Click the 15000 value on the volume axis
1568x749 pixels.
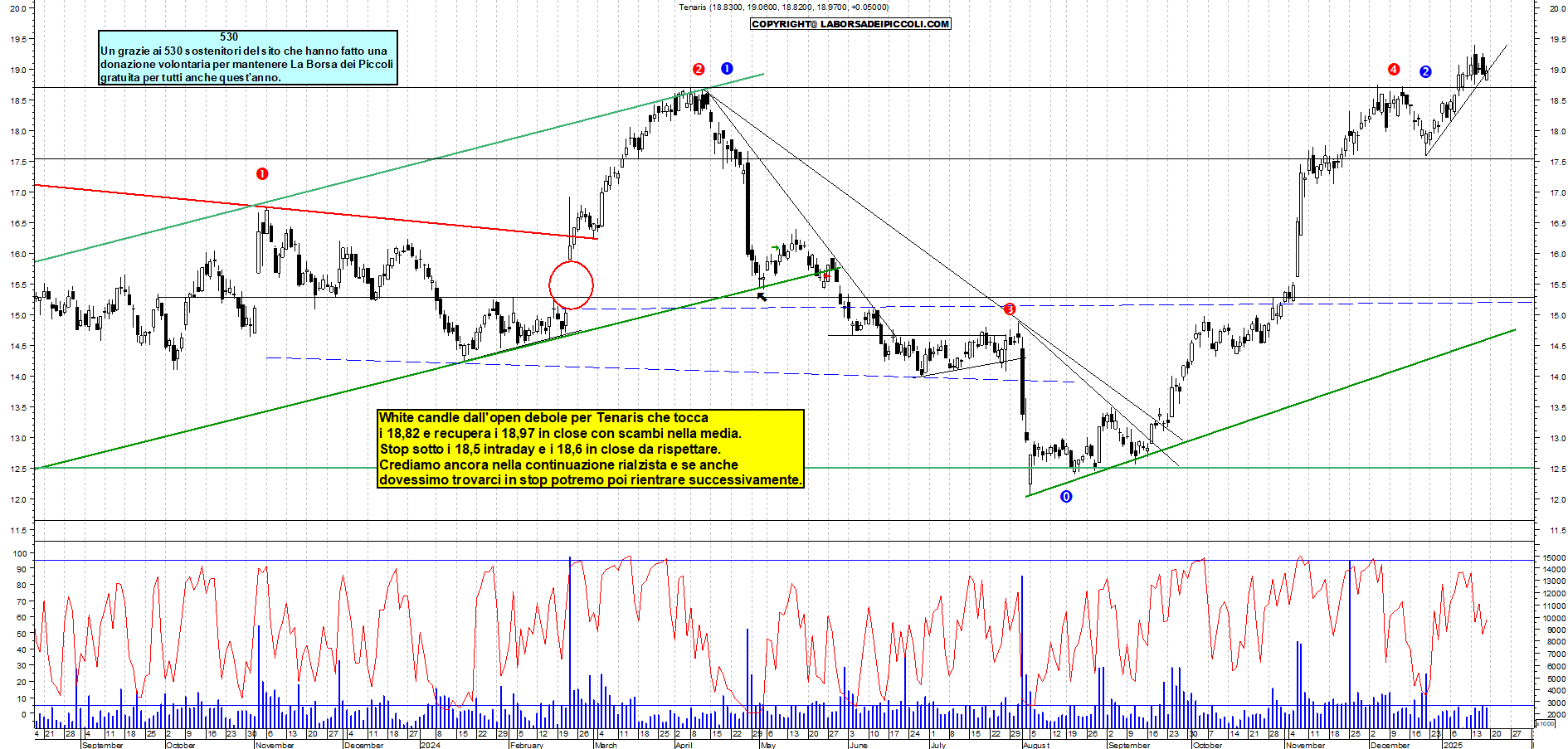(1554, 557)
